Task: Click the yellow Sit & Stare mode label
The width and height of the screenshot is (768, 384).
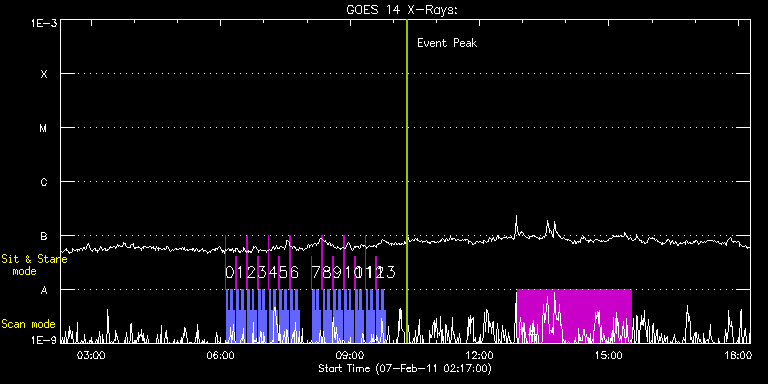Action: [x=34, y=265]
